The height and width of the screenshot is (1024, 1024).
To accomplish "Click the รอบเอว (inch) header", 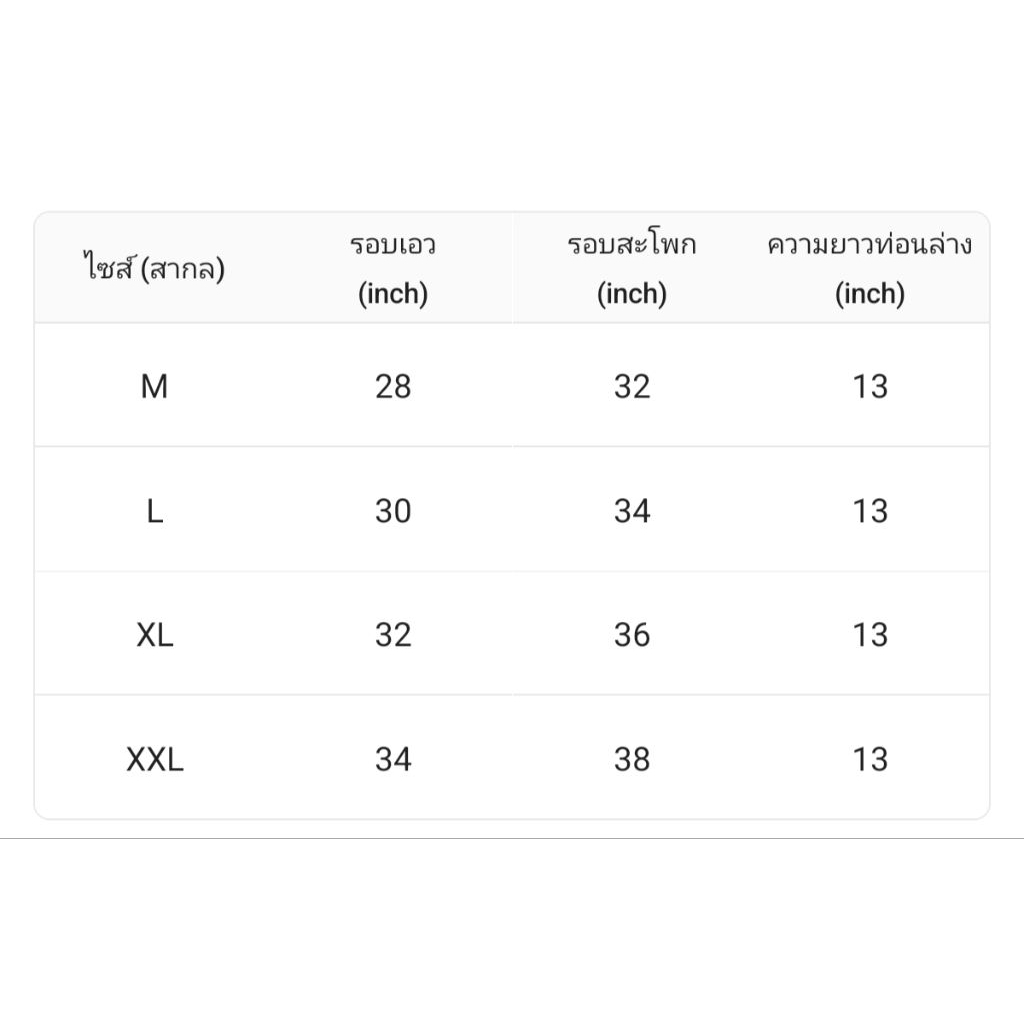I will [393, 268].
